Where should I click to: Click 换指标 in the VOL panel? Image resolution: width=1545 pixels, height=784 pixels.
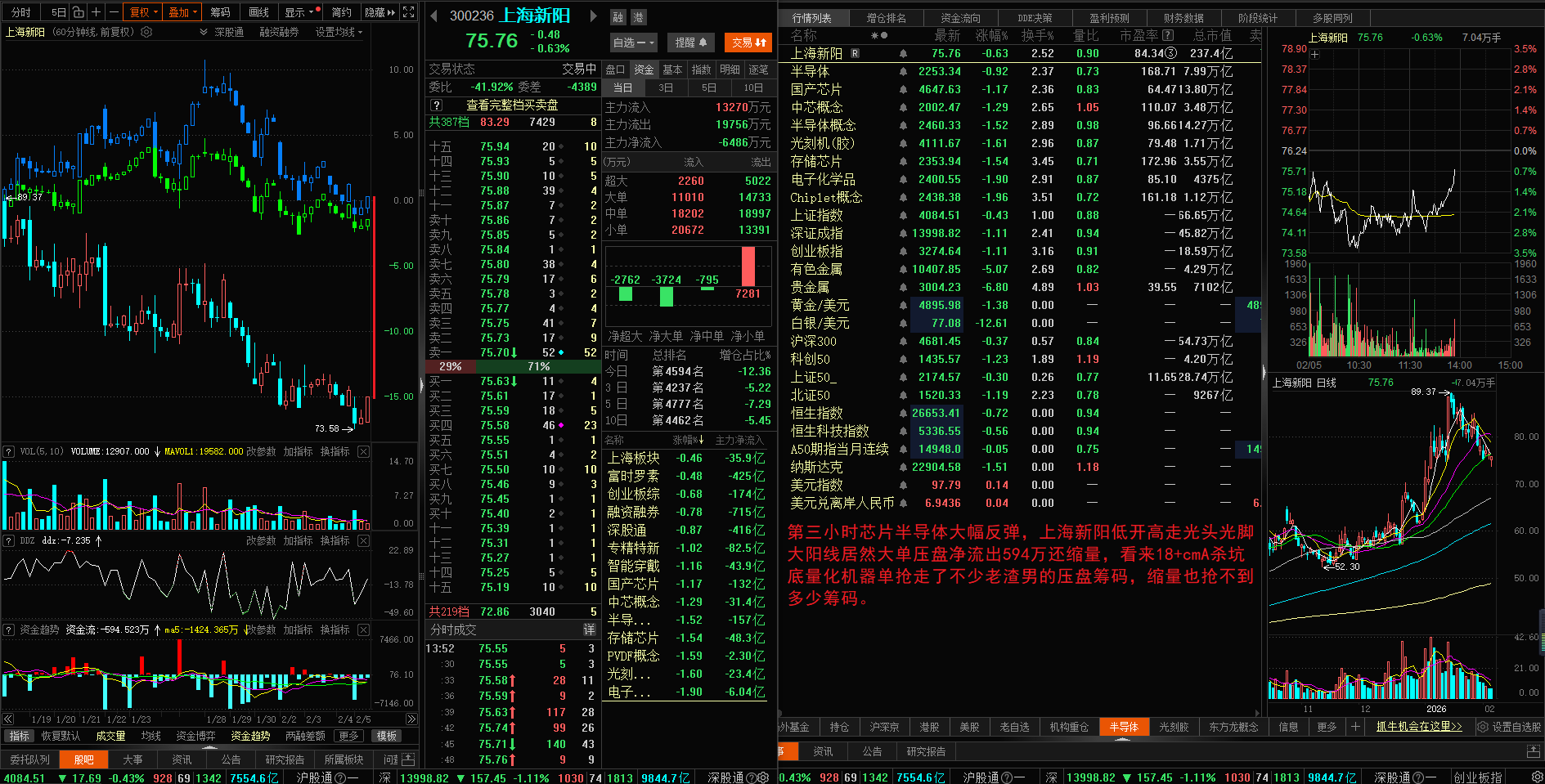click(335, 451)
